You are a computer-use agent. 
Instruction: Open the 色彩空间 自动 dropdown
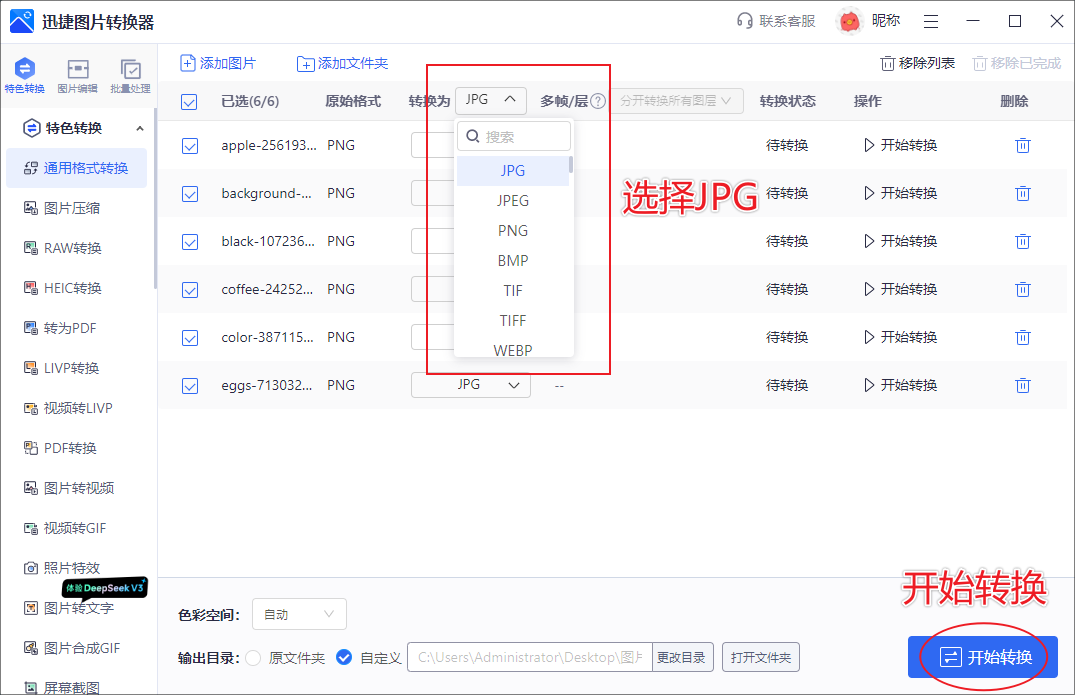click(299, 614)
